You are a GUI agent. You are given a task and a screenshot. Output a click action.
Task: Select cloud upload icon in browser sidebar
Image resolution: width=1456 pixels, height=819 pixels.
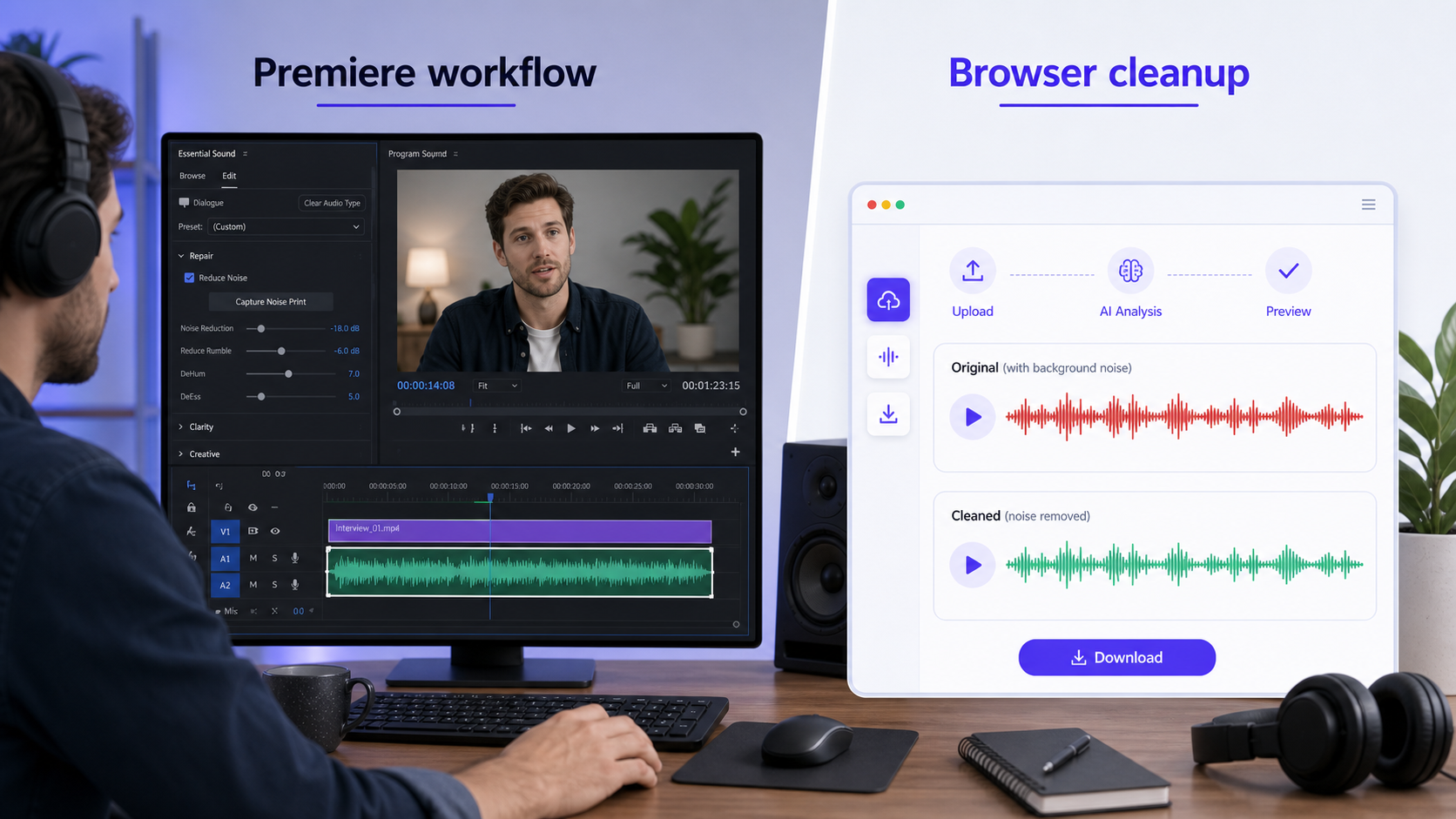(888, 300)
